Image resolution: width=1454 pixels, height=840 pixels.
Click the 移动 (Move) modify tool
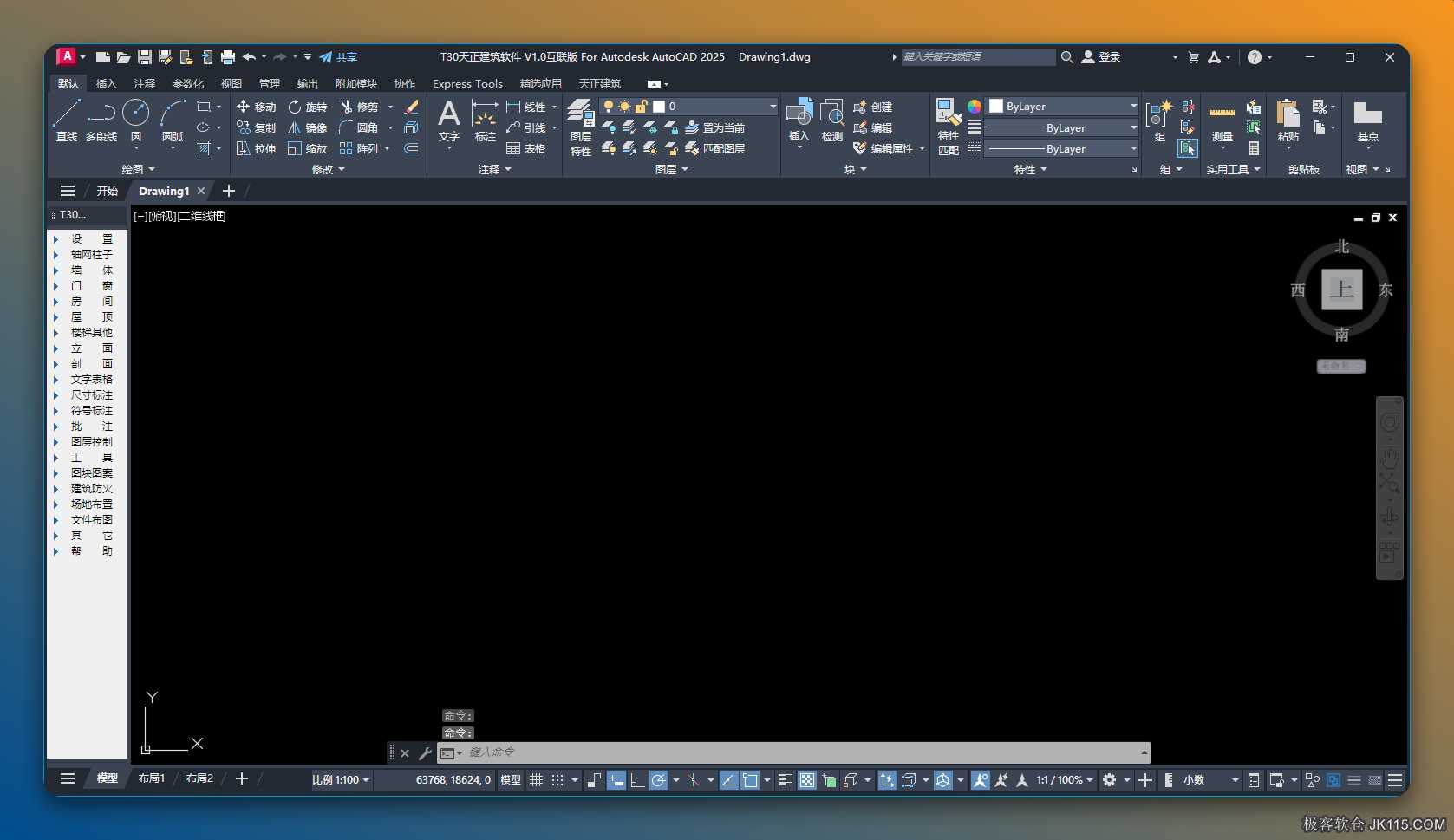point(256,107)
